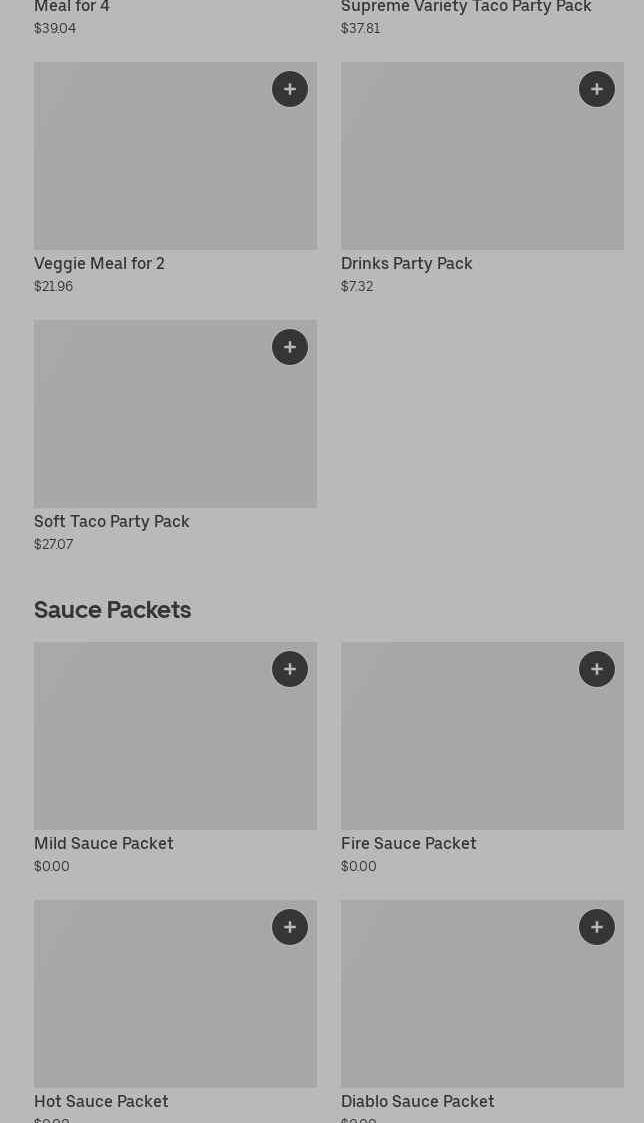Click the Supreme Variety Taco Party Pack title
644x1123 pixels.
click(466, 8)
